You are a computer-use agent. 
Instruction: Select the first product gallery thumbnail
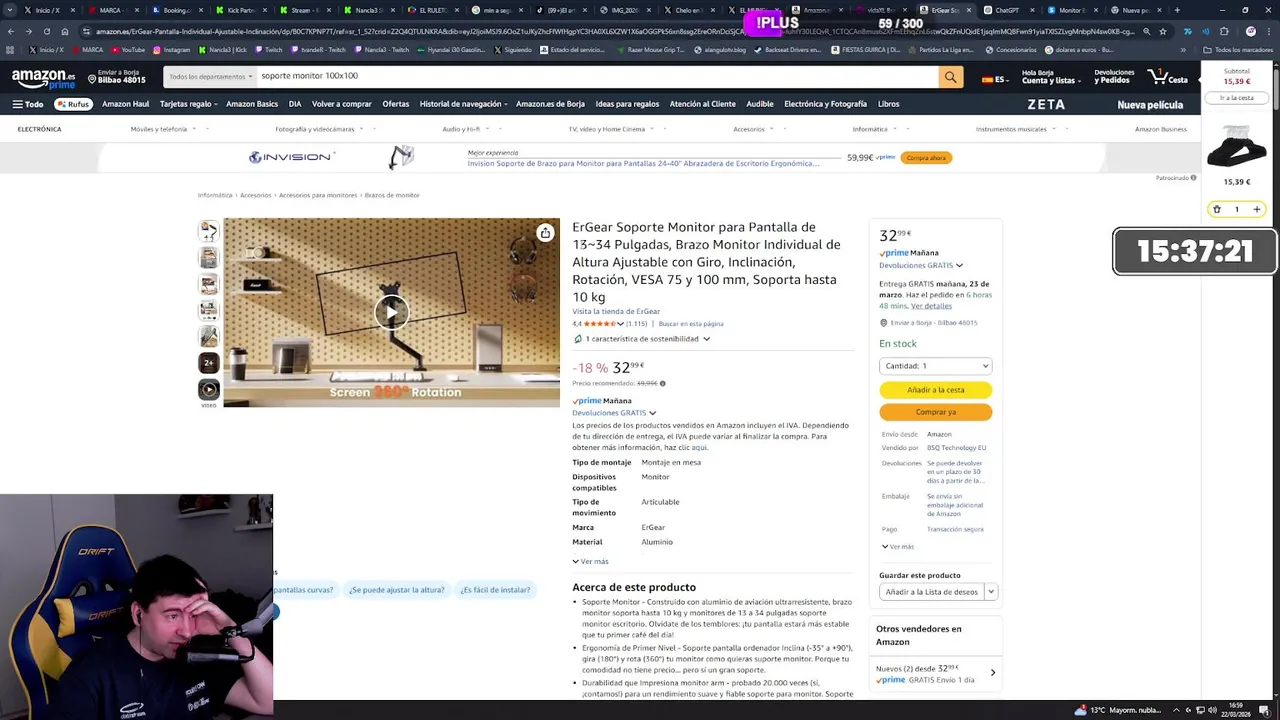coord(208,232)
